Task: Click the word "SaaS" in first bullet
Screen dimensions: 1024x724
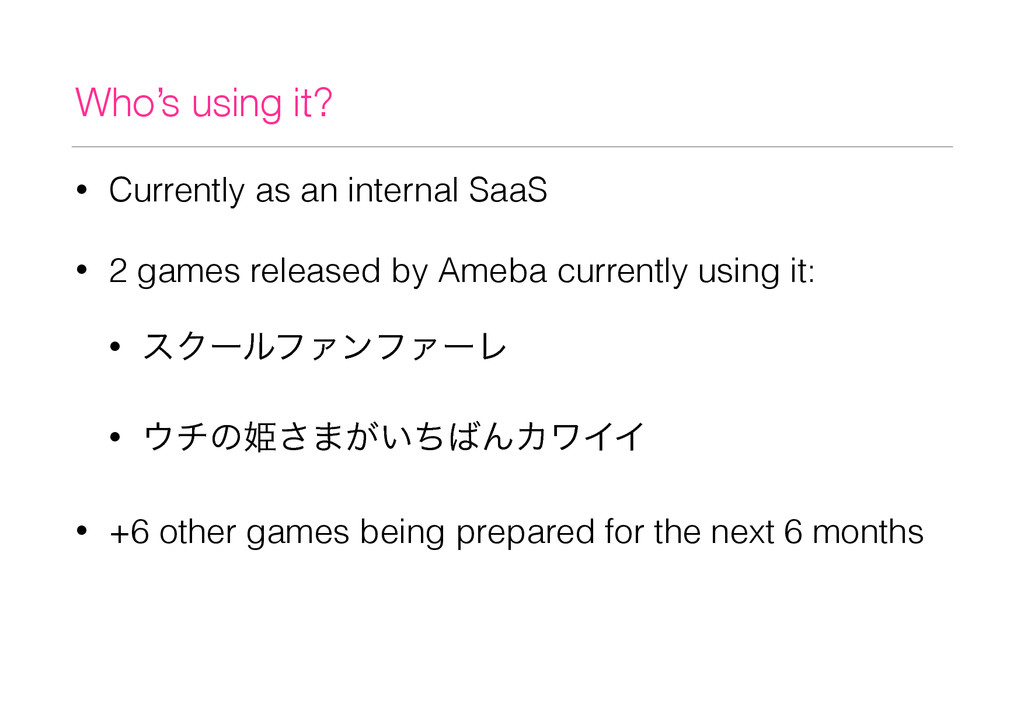Action: 508,190
